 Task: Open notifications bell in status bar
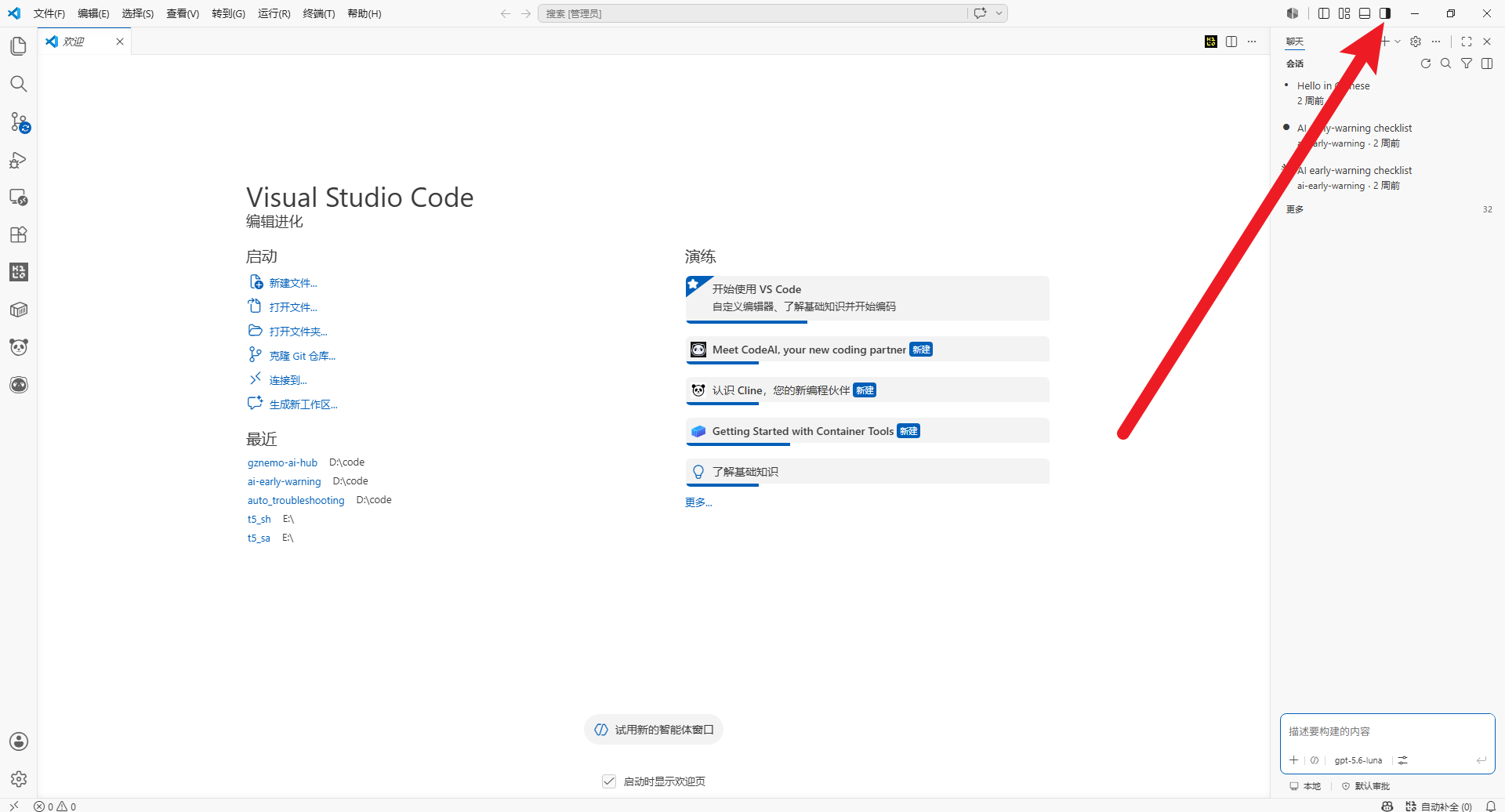[x=1491, y=806]
